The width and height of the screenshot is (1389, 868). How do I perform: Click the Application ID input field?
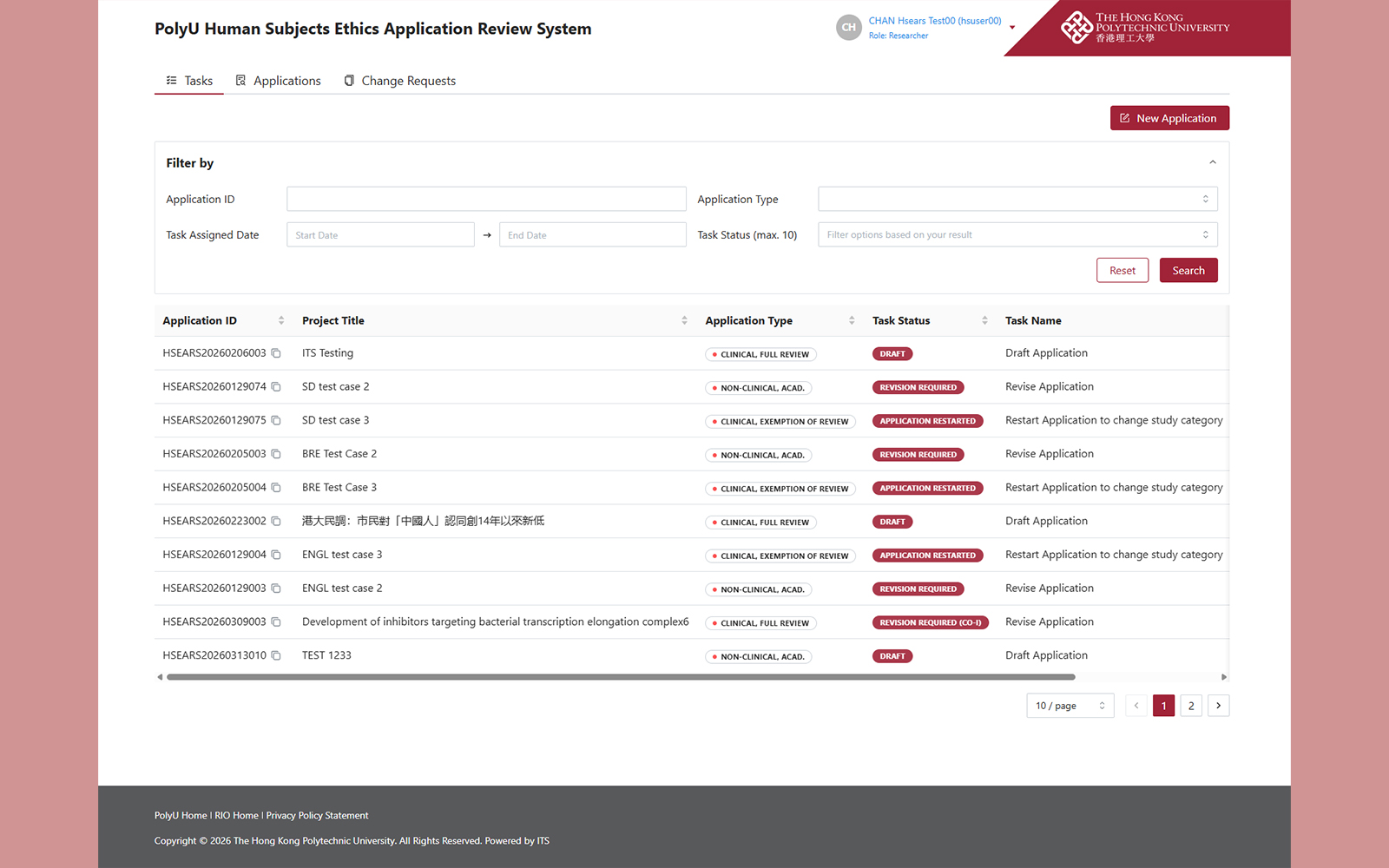tap(486, 199)
